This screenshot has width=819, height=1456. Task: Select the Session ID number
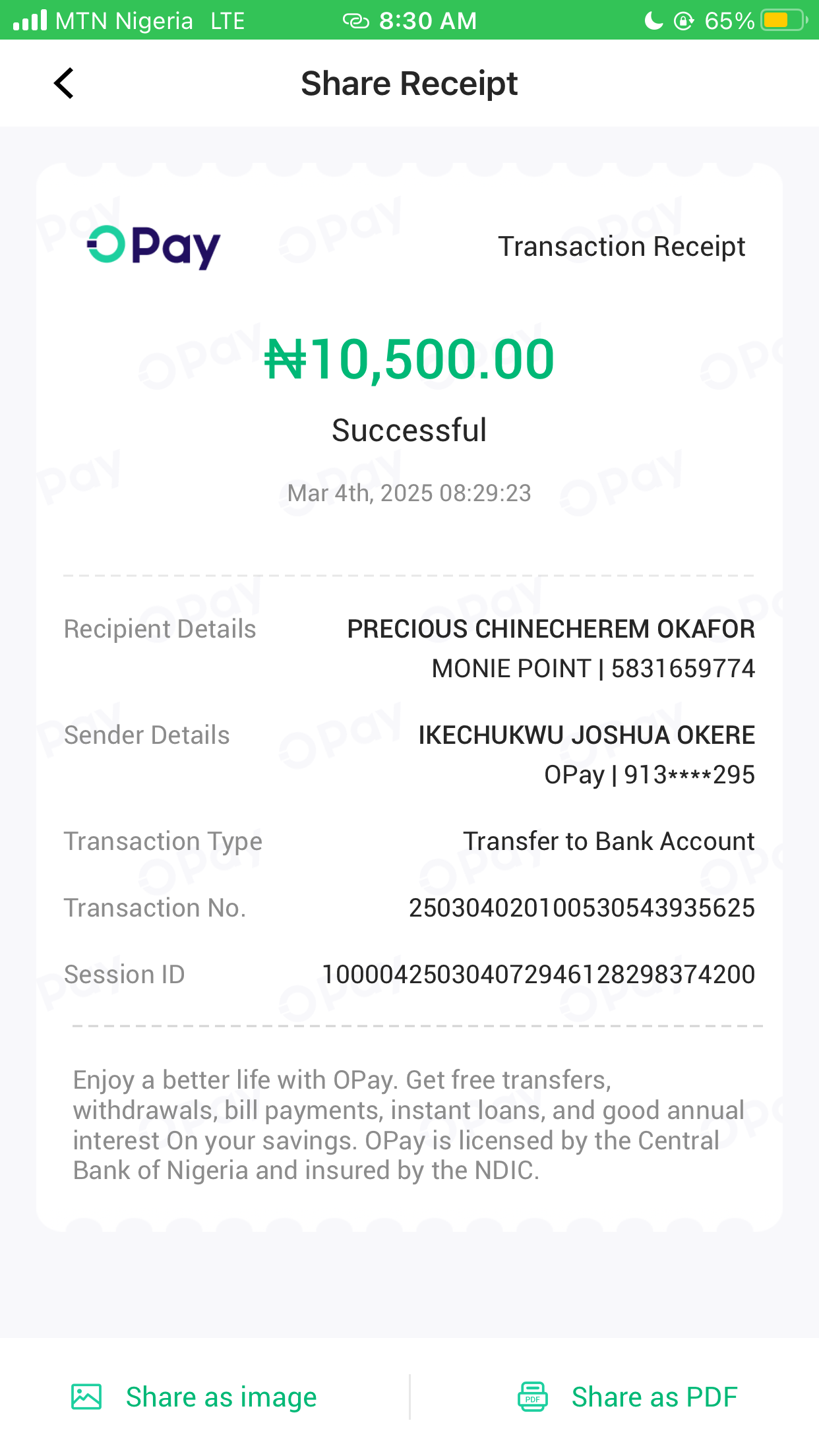[538, 975]
